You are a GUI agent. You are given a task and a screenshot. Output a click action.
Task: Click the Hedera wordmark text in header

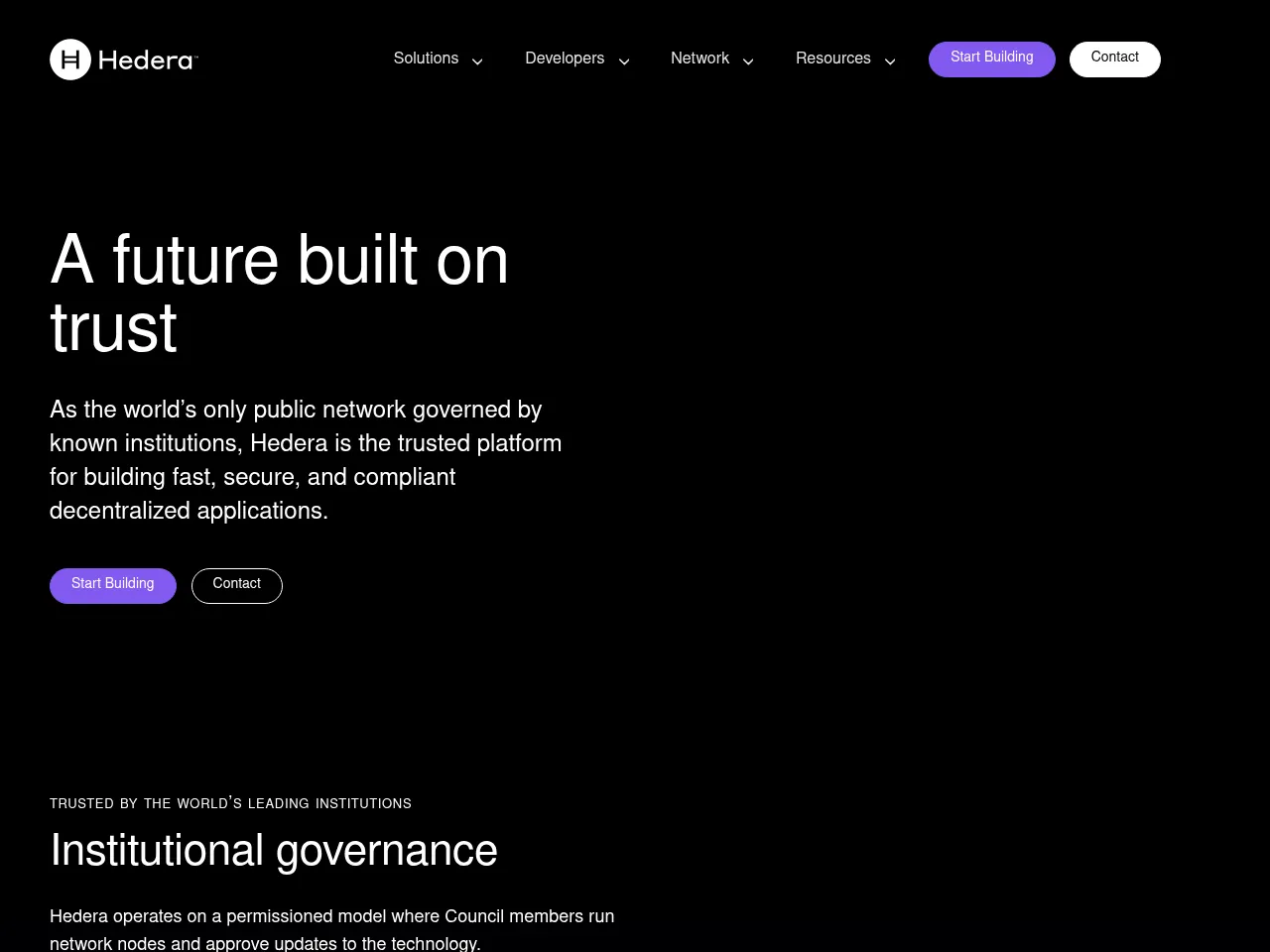[146, 60]
